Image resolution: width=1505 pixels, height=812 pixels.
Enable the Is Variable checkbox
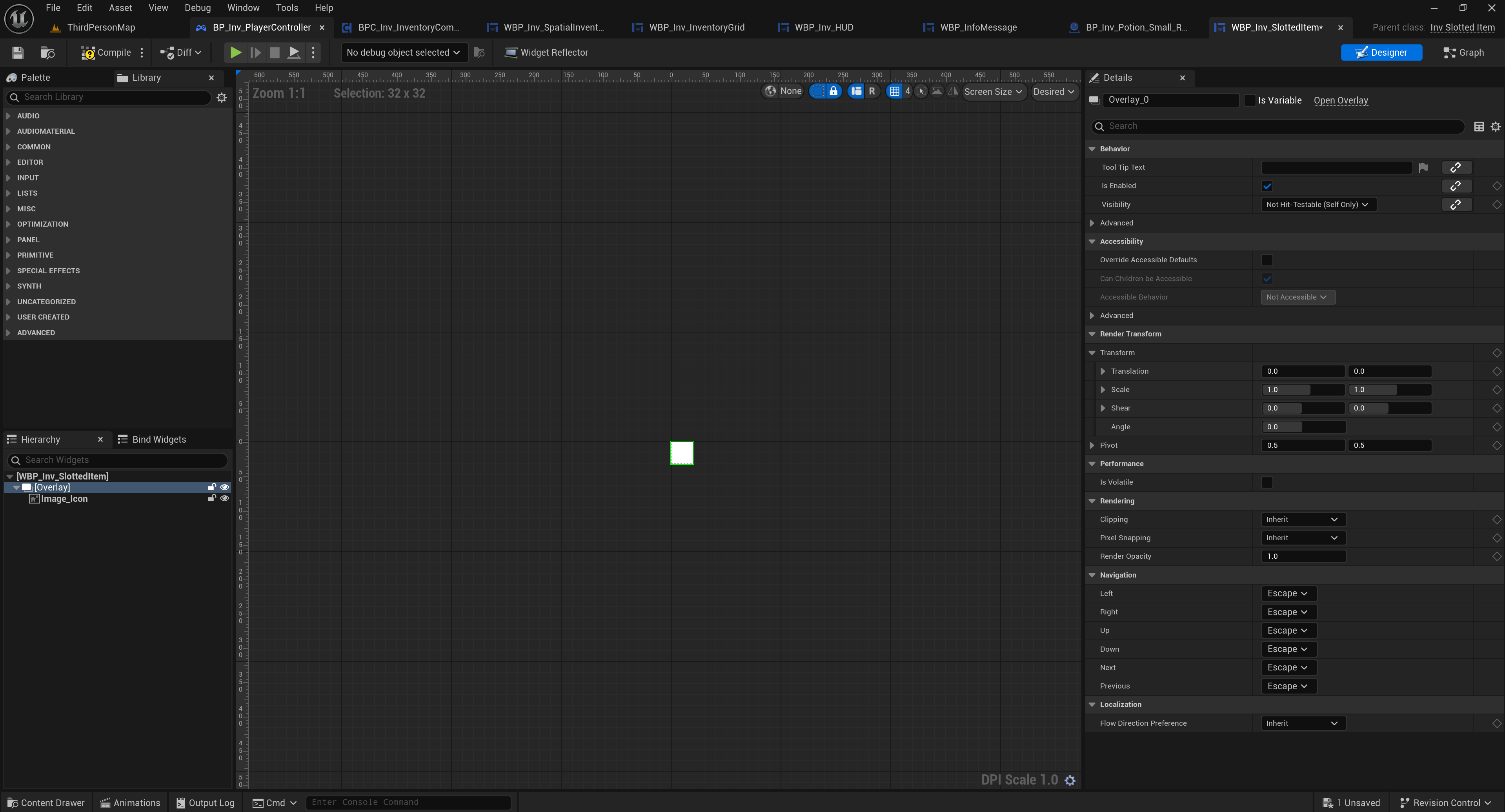(x=1250, y=100)
